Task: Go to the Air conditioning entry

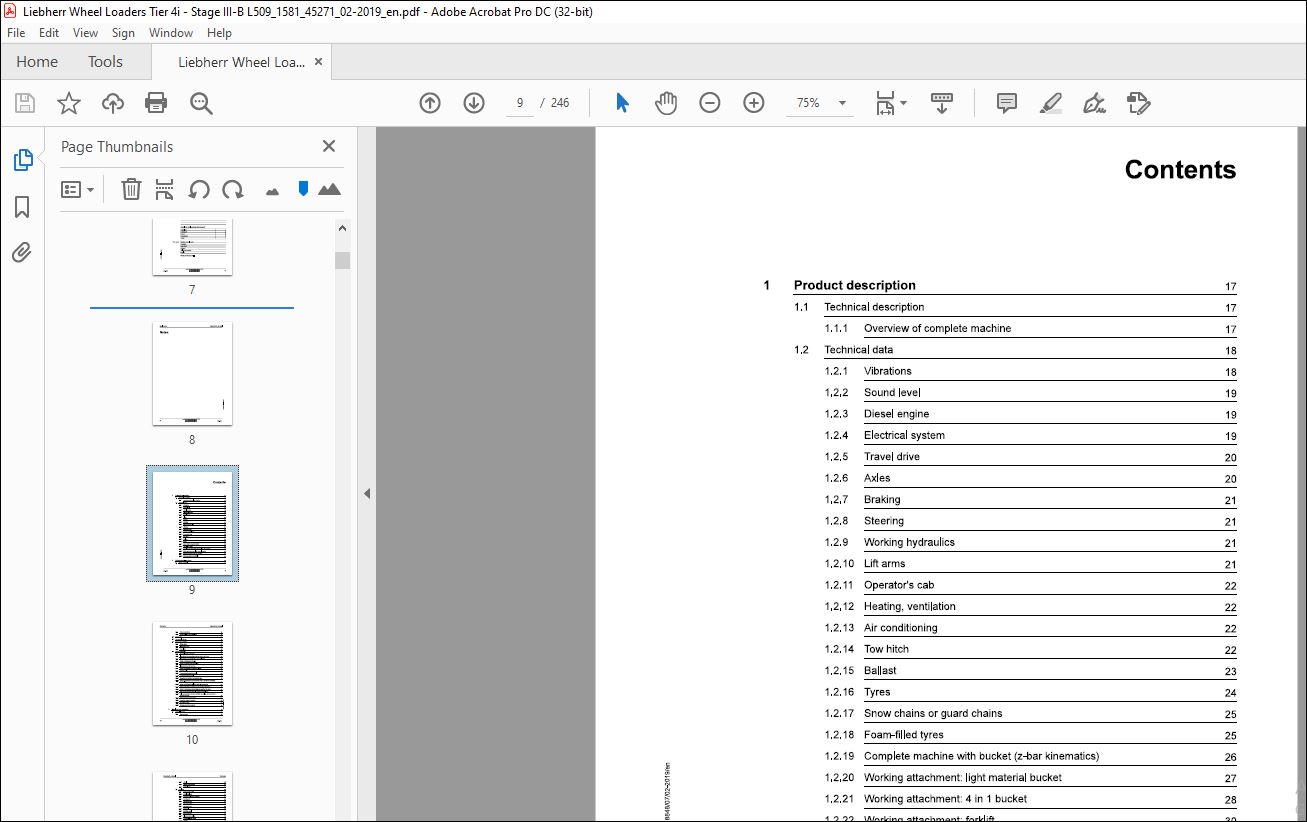Action: click(901, 628)
